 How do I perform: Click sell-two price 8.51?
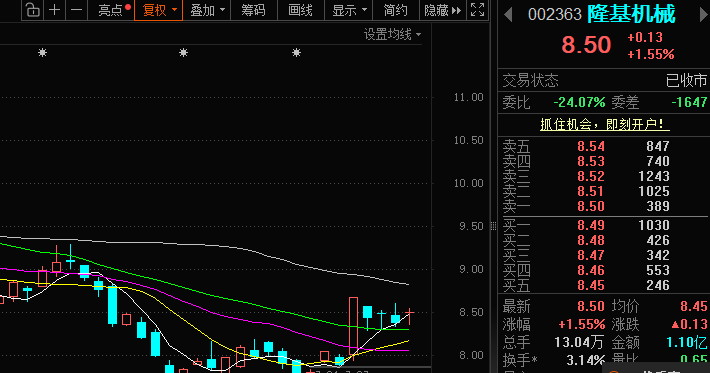coord(591,191)
